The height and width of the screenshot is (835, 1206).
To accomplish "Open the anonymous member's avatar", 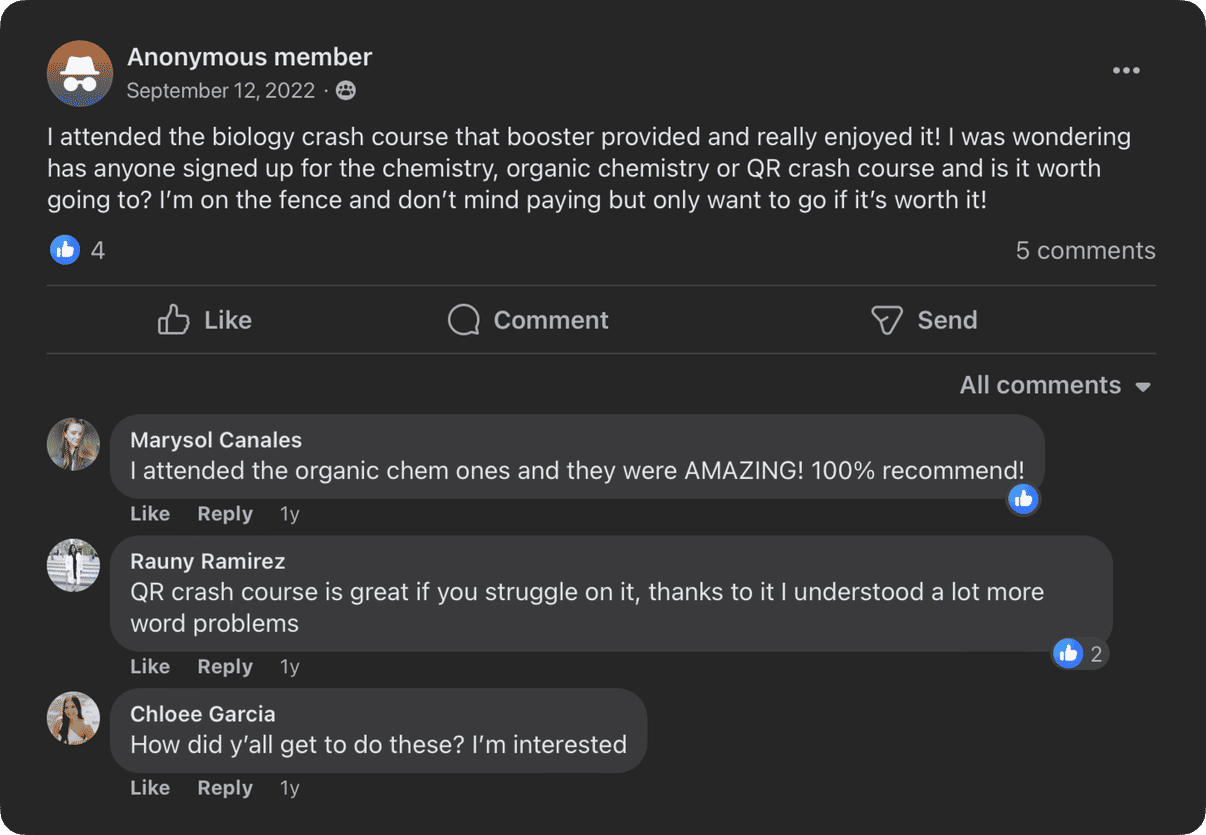I will tap(80, 73).
